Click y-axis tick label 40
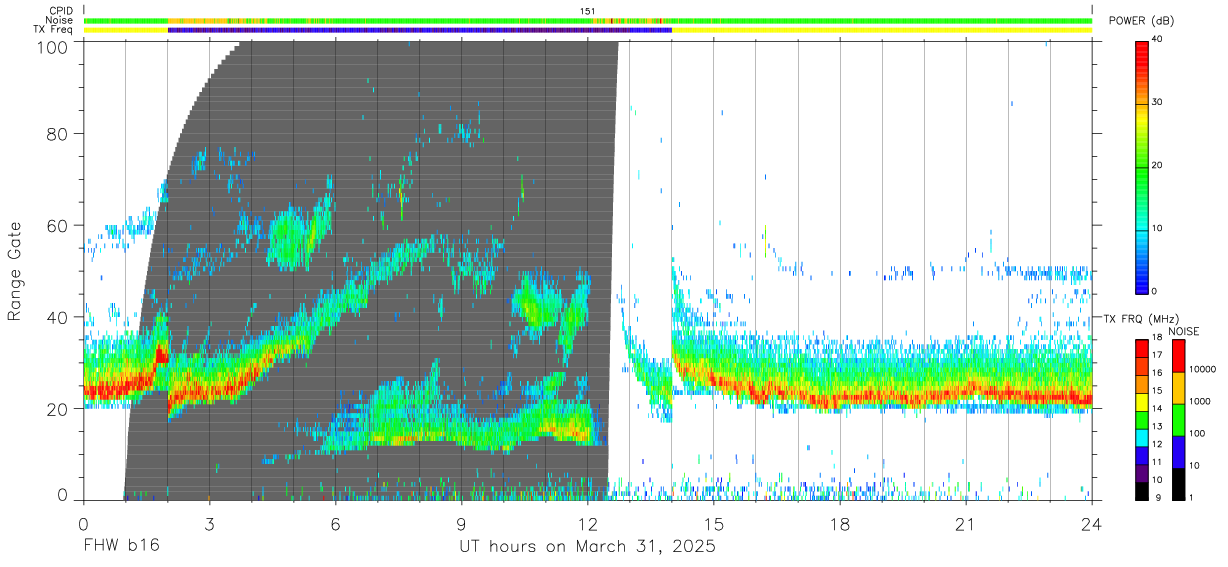The image size is (1228, 567). point(58,317)
